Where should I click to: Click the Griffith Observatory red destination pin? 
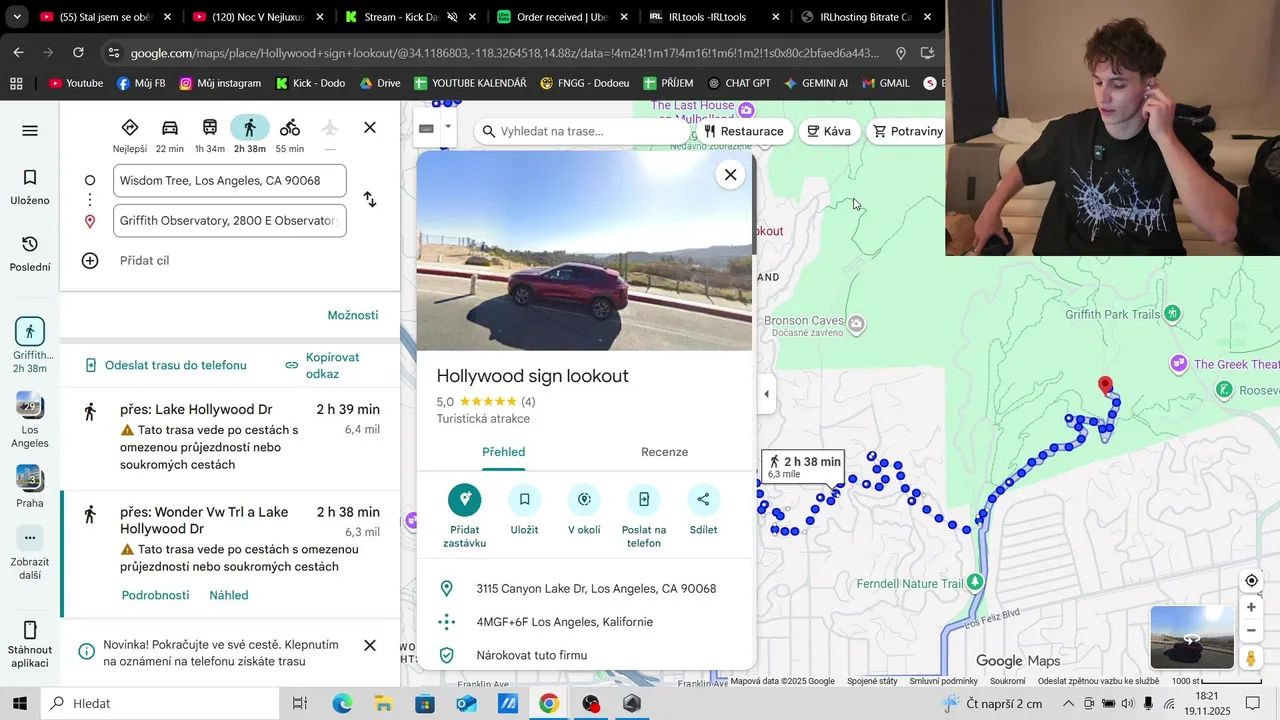(x=1105, y=386)
